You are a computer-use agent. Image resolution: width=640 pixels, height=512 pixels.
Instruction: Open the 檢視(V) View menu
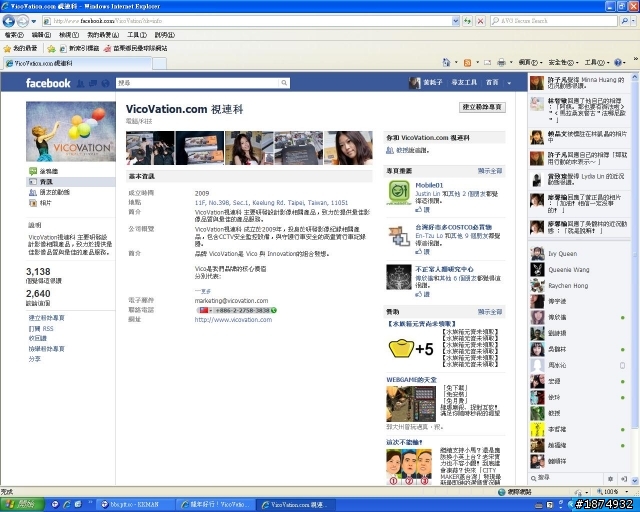[69, 35]
